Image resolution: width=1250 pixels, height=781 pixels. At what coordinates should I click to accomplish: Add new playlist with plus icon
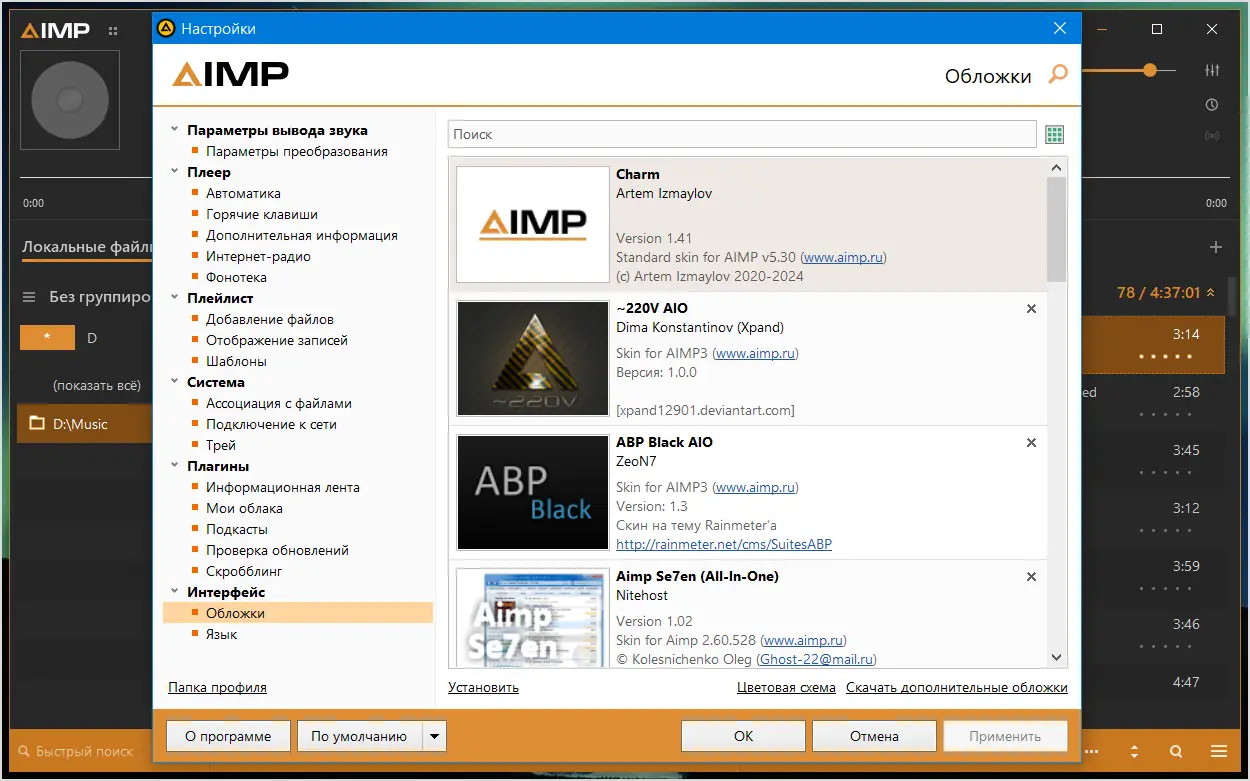click(1216, 247)
